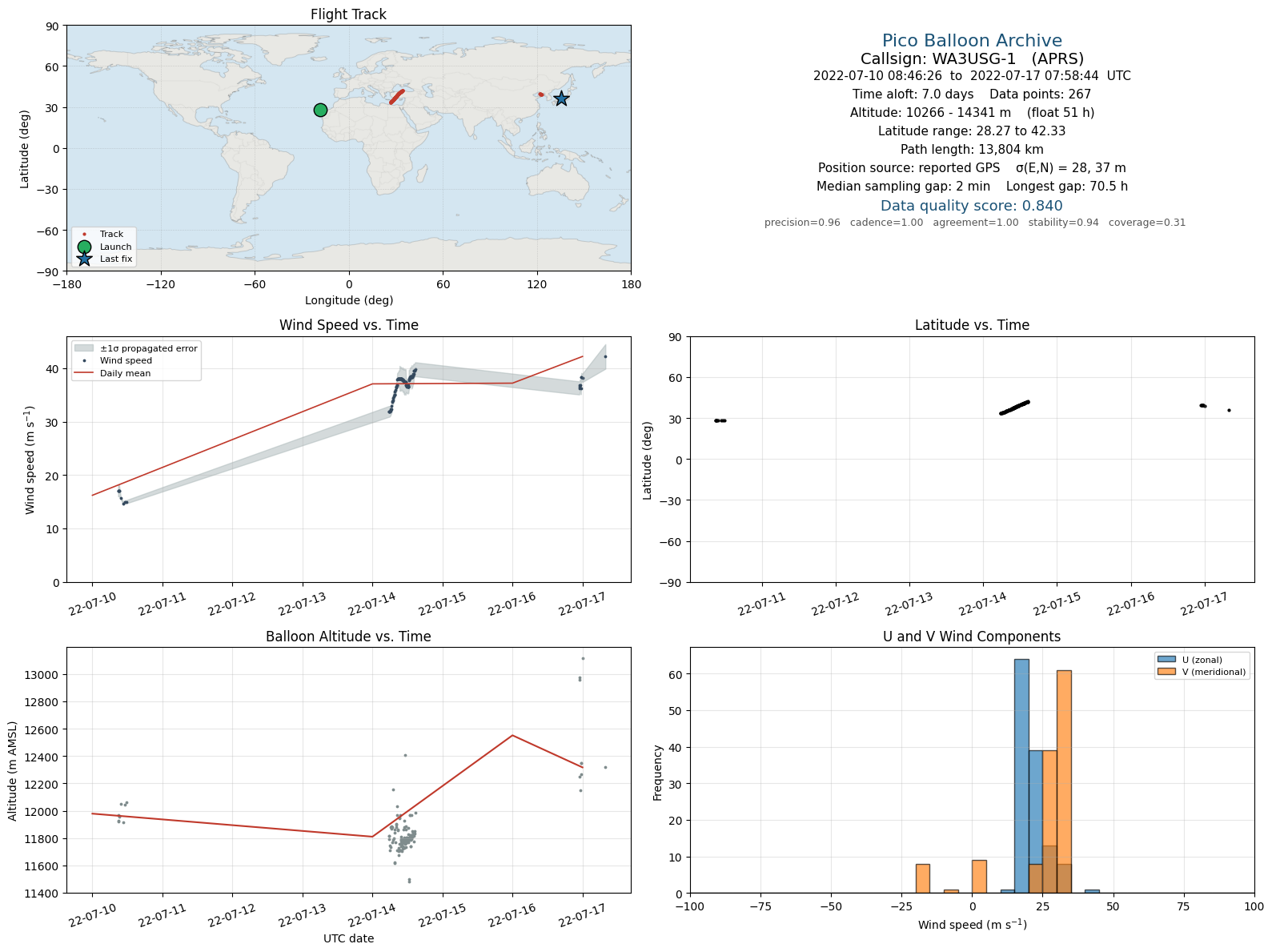Click the "Wind Speed vs. Time" chart title

[x=348, y=325]
